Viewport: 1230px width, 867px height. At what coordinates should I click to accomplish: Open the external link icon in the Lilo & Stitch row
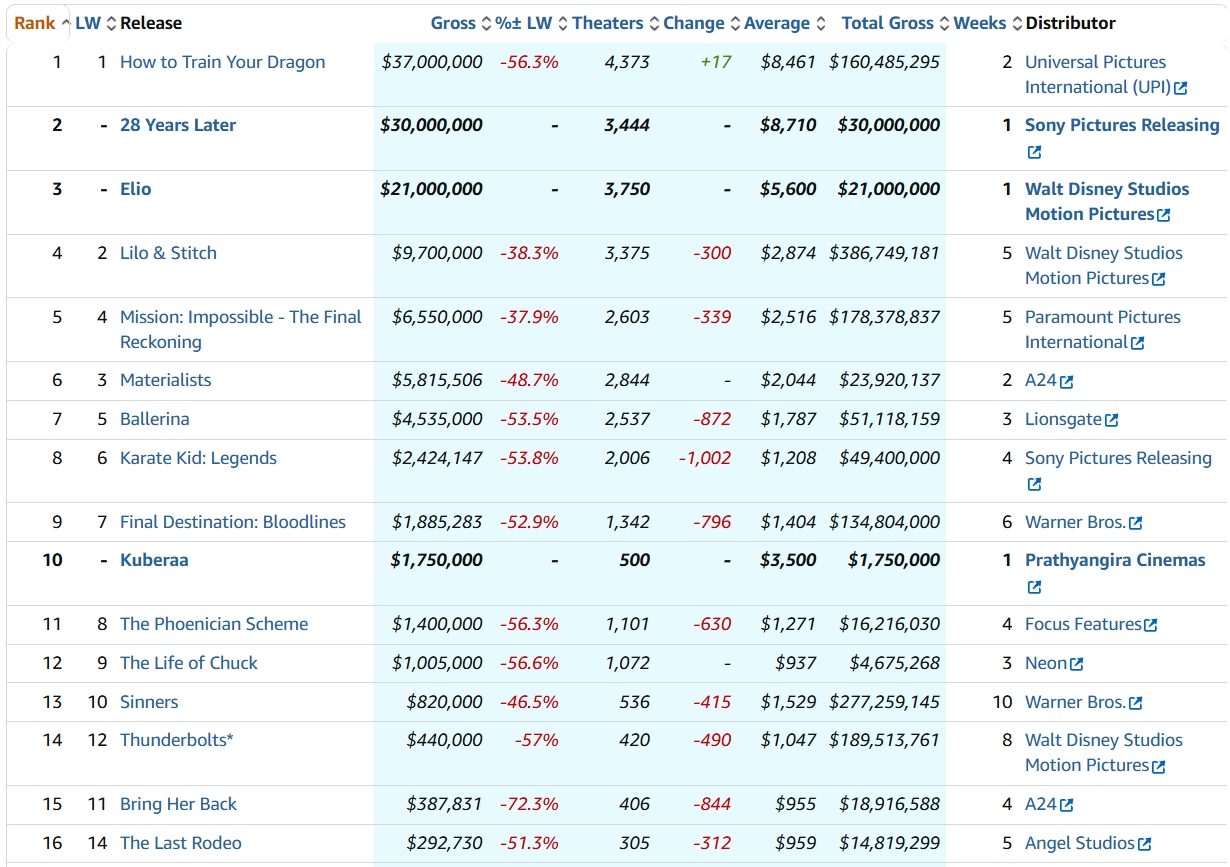[1159, 279]
